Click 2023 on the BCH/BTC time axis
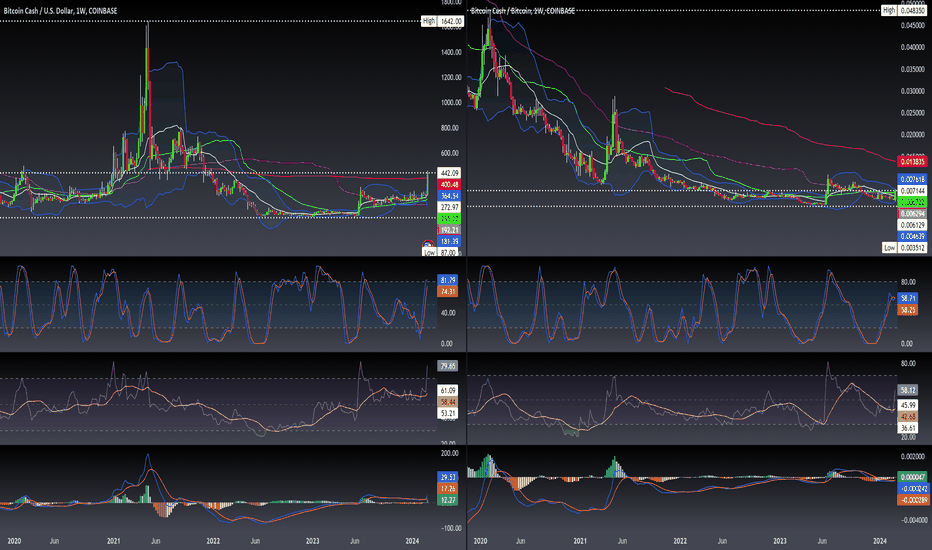Screen dimensions: 932x550 click(779, 541)
